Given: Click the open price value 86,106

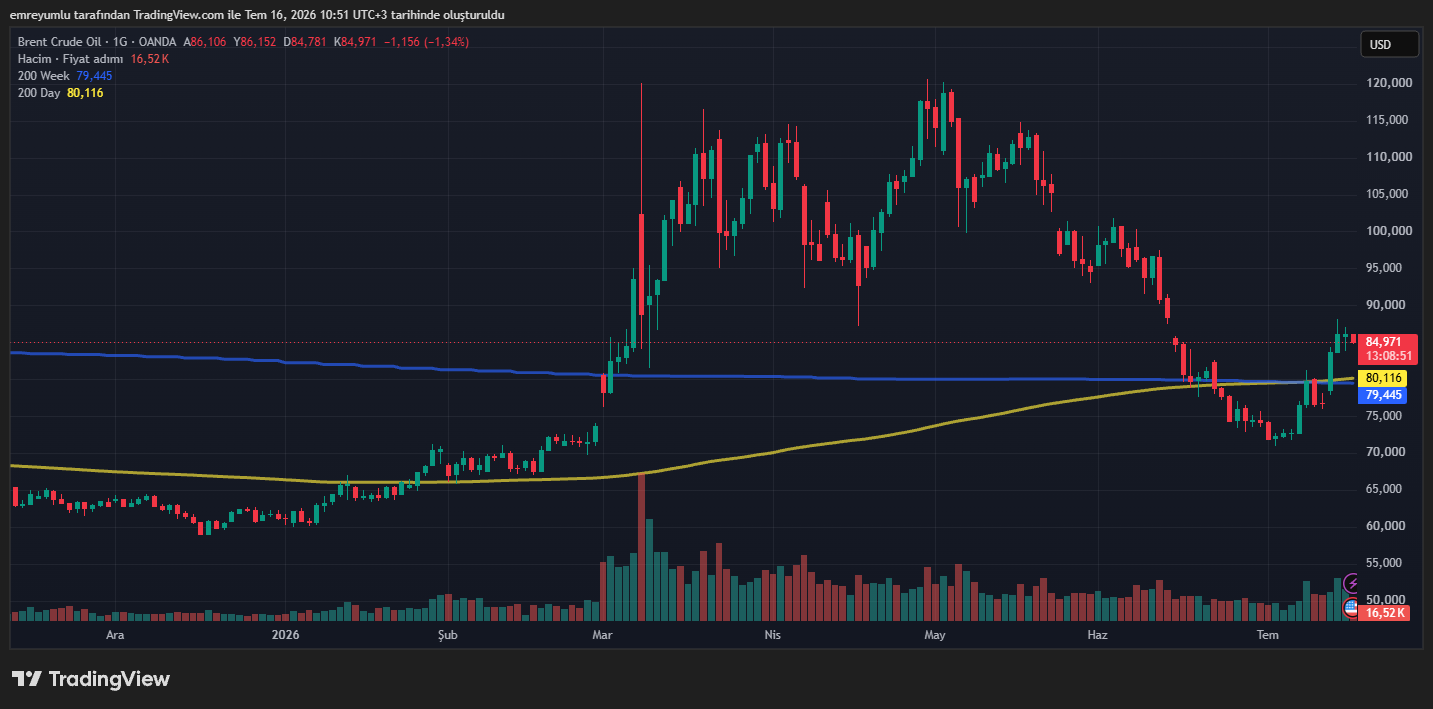Looking at the screenshot, I should tap(208, 42).
